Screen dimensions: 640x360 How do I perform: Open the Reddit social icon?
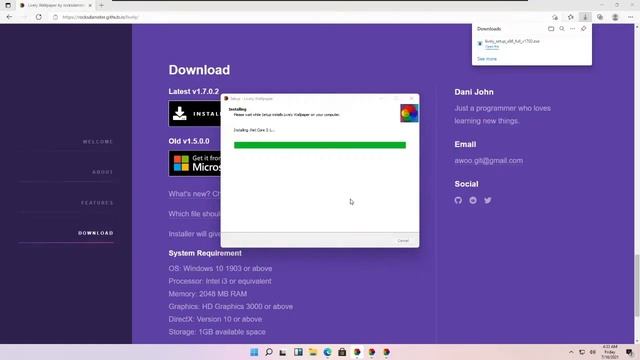pyautogui.click(x=473, y=200)
